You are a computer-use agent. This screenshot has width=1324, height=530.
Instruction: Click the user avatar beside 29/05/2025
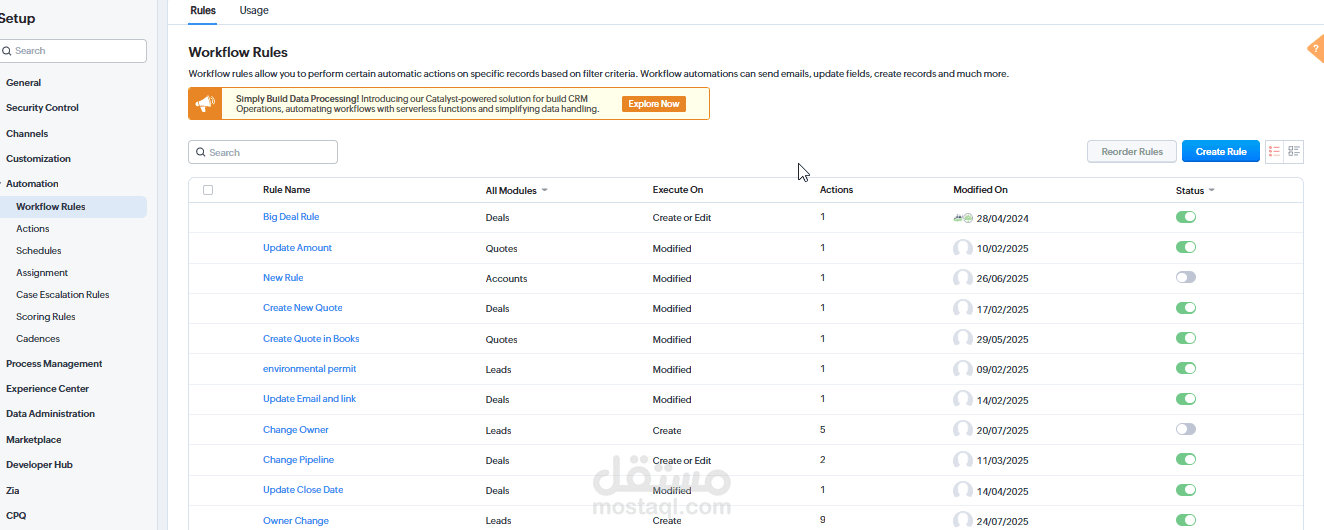(963, 339)
